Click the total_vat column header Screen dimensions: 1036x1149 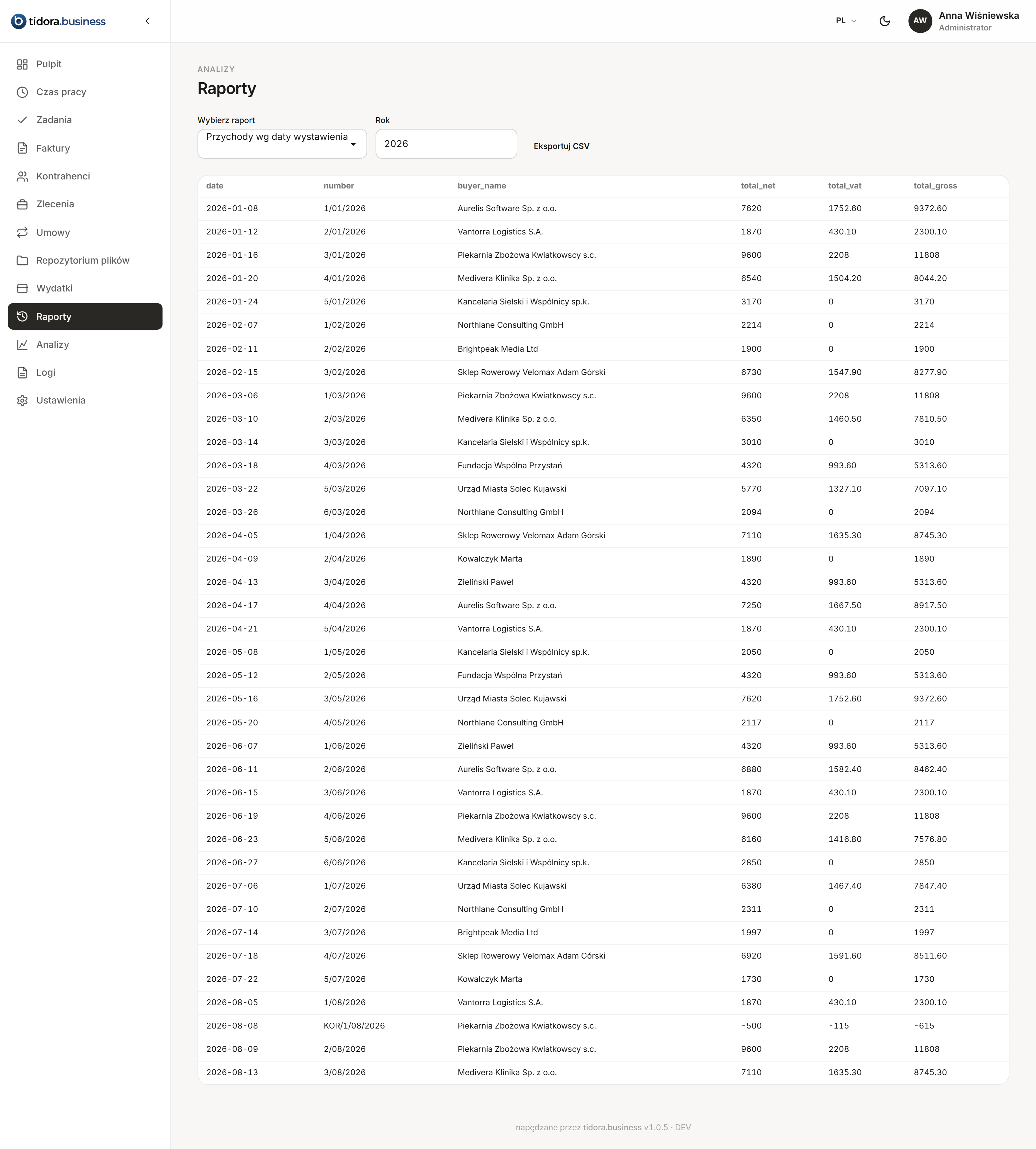845,186
